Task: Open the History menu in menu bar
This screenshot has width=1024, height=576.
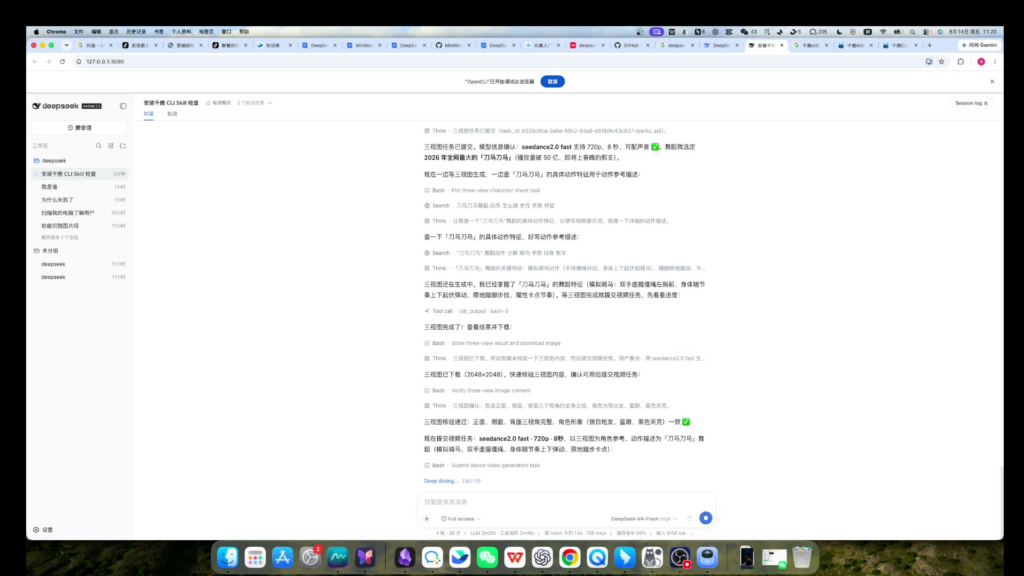Action: (136, 31)
